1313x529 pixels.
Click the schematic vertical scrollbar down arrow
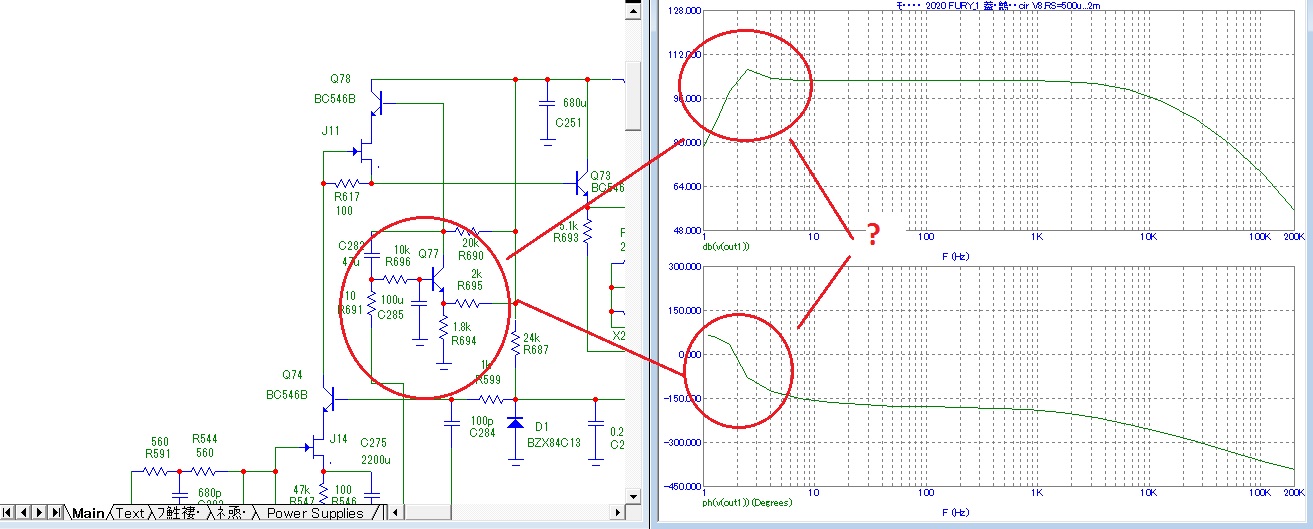[x=633, y=496]
